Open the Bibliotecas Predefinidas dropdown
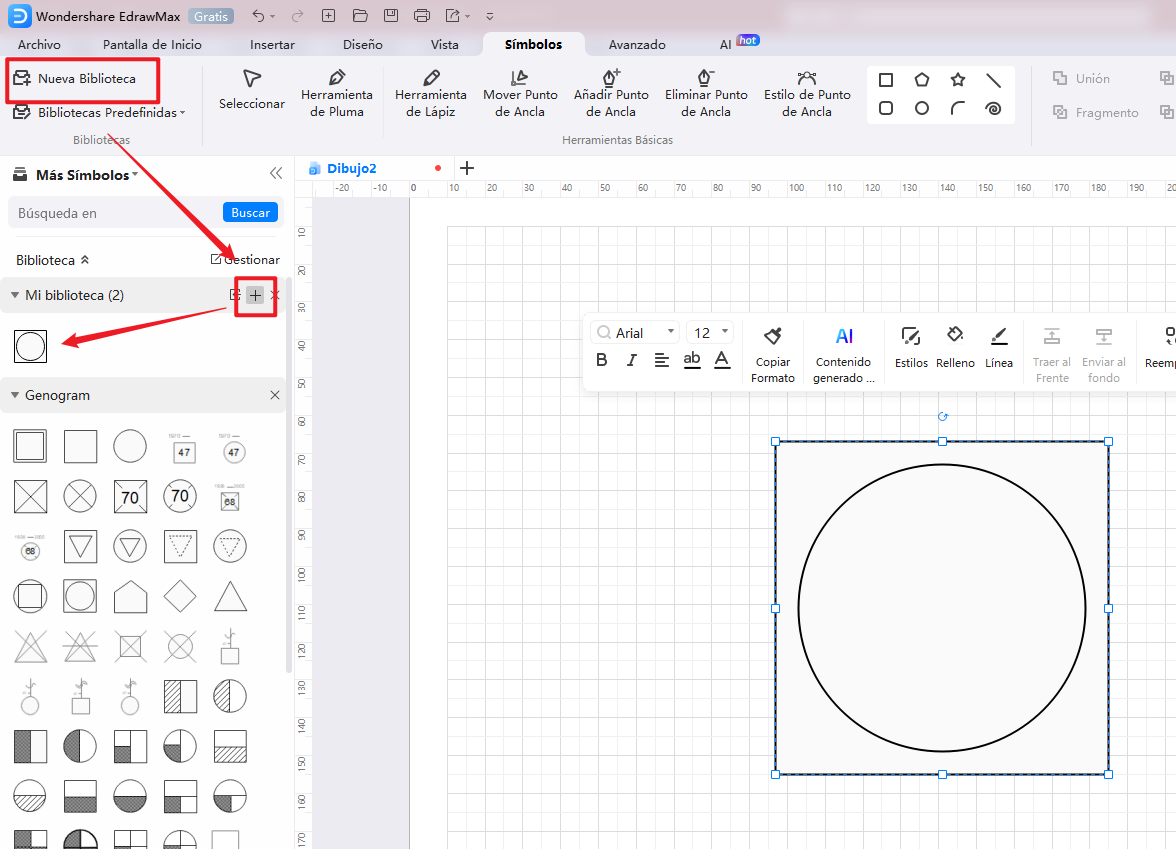 (x=100, y=113)
